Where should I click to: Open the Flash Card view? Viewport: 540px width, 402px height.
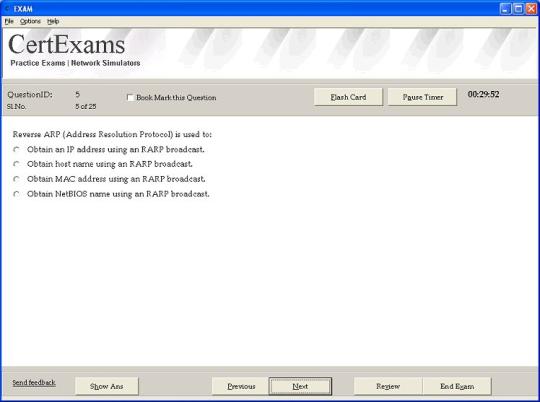[348, 97]
